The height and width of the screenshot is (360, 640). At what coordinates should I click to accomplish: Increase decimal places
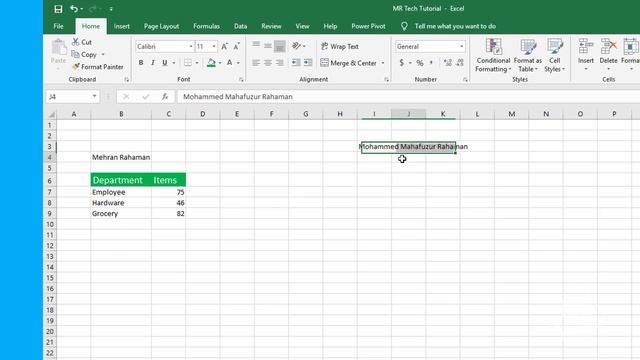click(448, 63)
